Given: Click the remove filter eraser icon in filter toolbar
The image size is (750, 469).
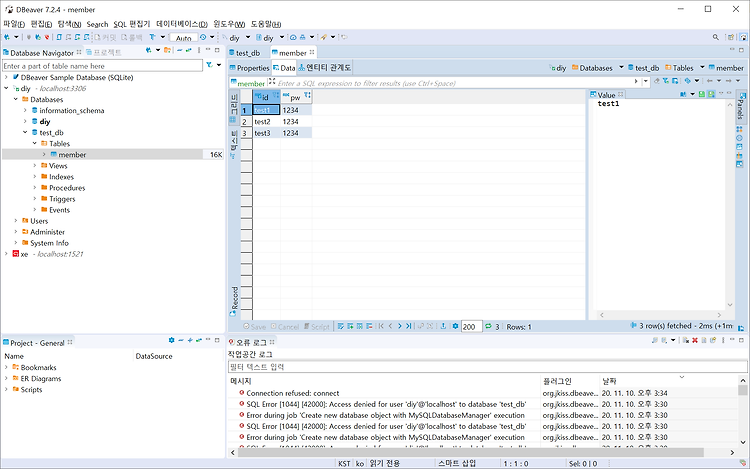Looking at the screenshot, I should [657, 81].
